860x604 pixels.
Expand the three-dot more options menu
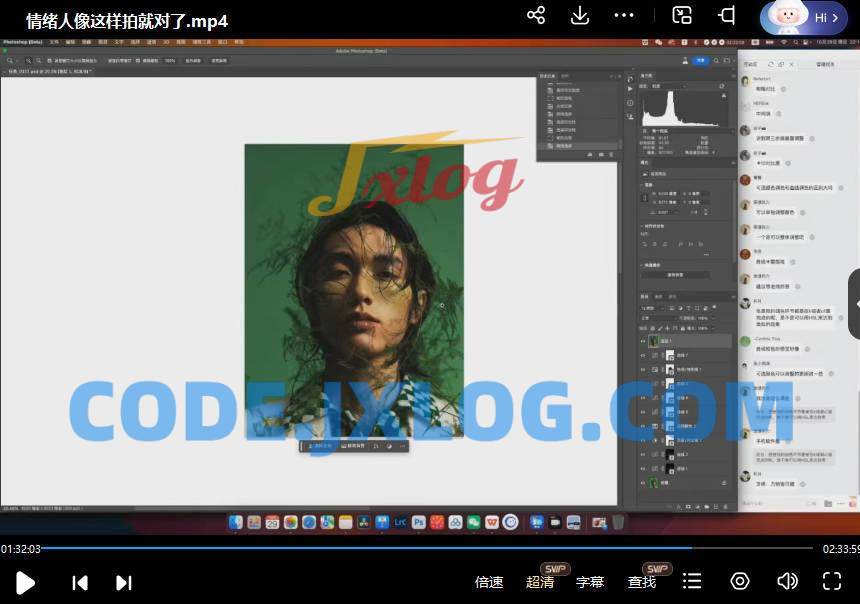point(624,15)
